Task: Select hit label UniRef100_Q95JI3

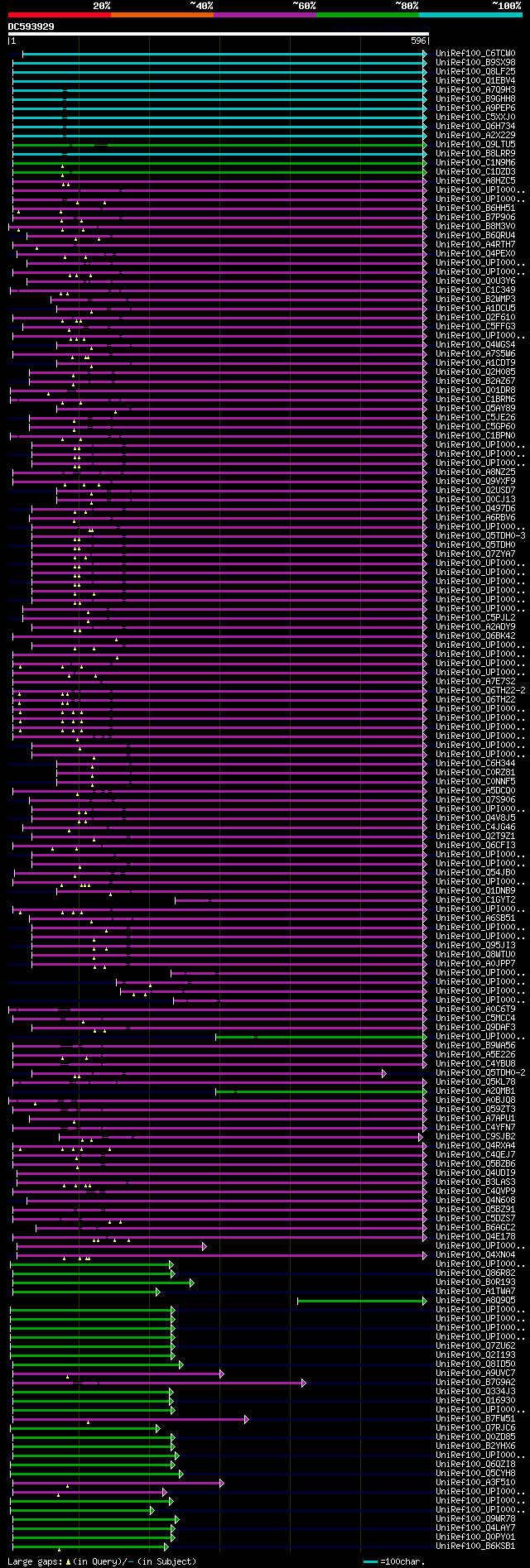Action: [475, 946]
